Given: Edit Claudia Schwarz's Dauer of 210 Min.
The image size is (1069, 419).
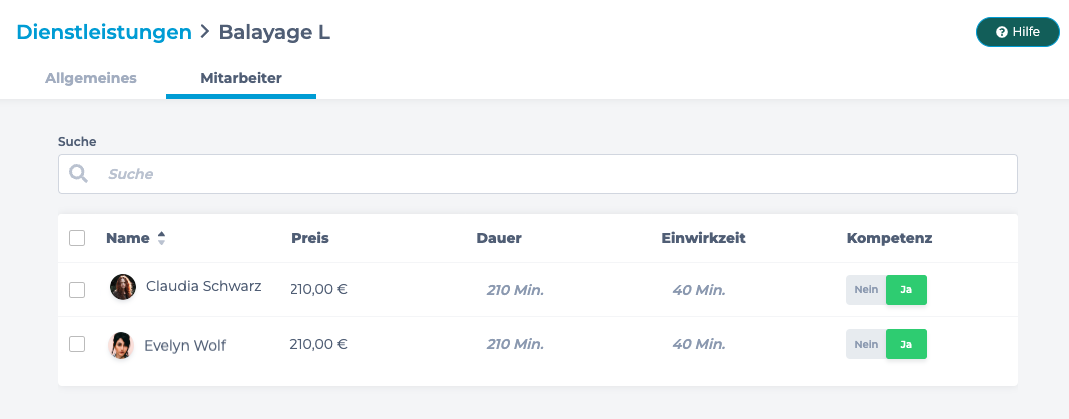Looking at the screenshot, I should tap(515, 290).
